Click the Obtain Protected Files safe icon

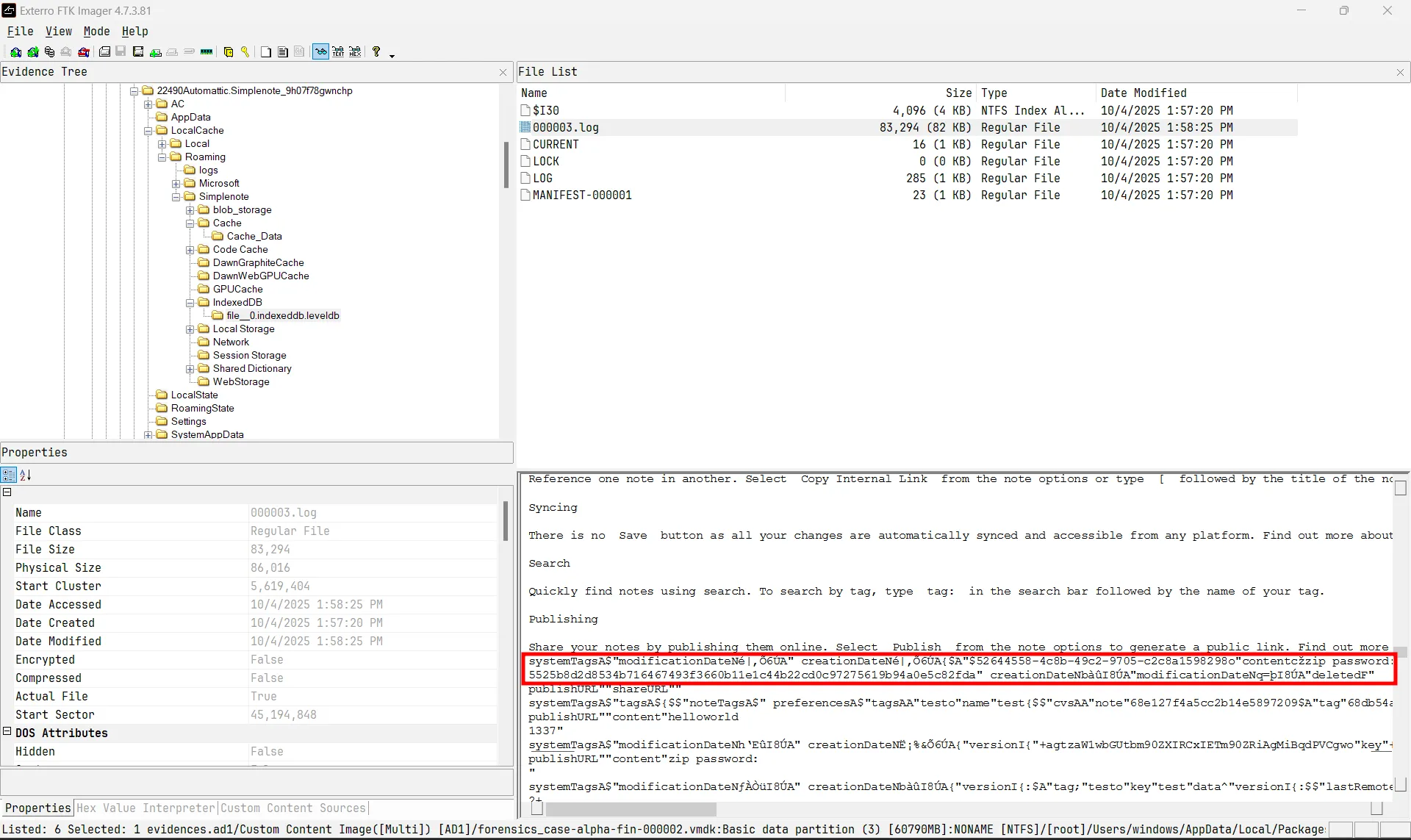229,52
